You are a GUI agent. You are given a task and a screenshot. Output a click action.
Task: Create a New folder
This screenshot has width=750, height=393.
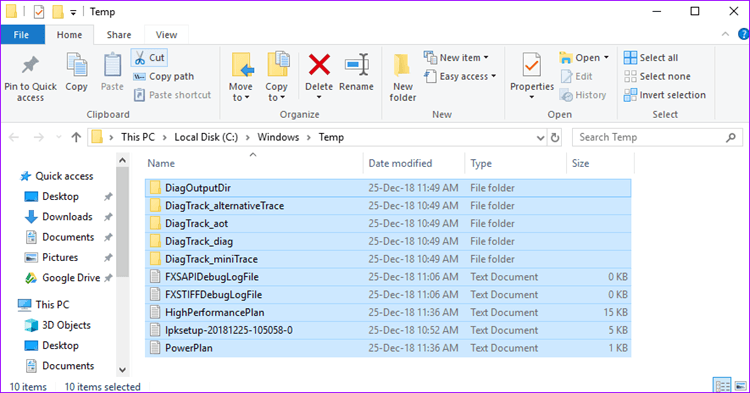(403, 78)
